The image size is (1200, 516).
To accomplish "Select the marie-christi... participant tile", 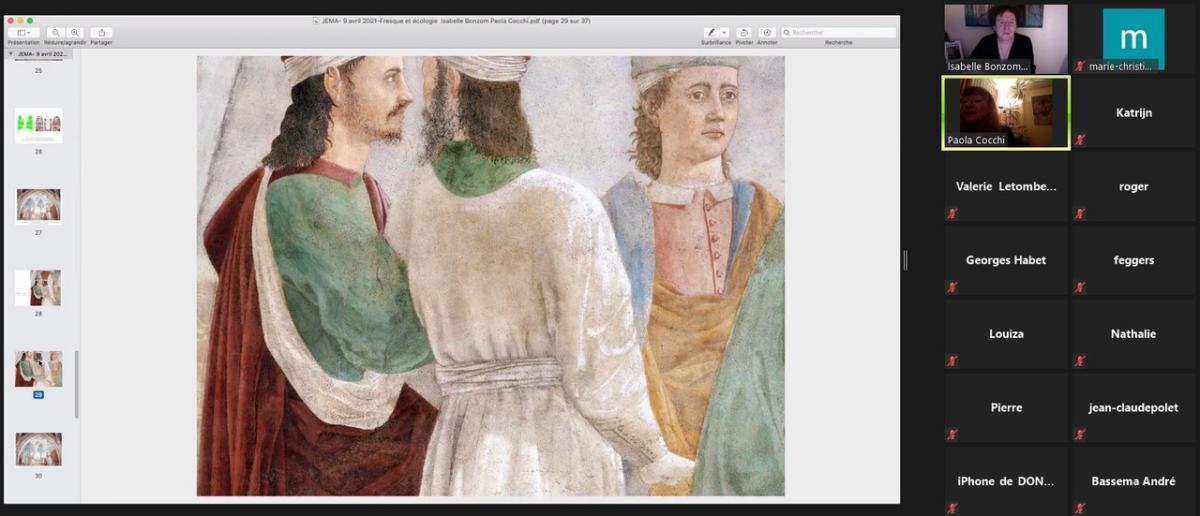I will point(1134,38).
